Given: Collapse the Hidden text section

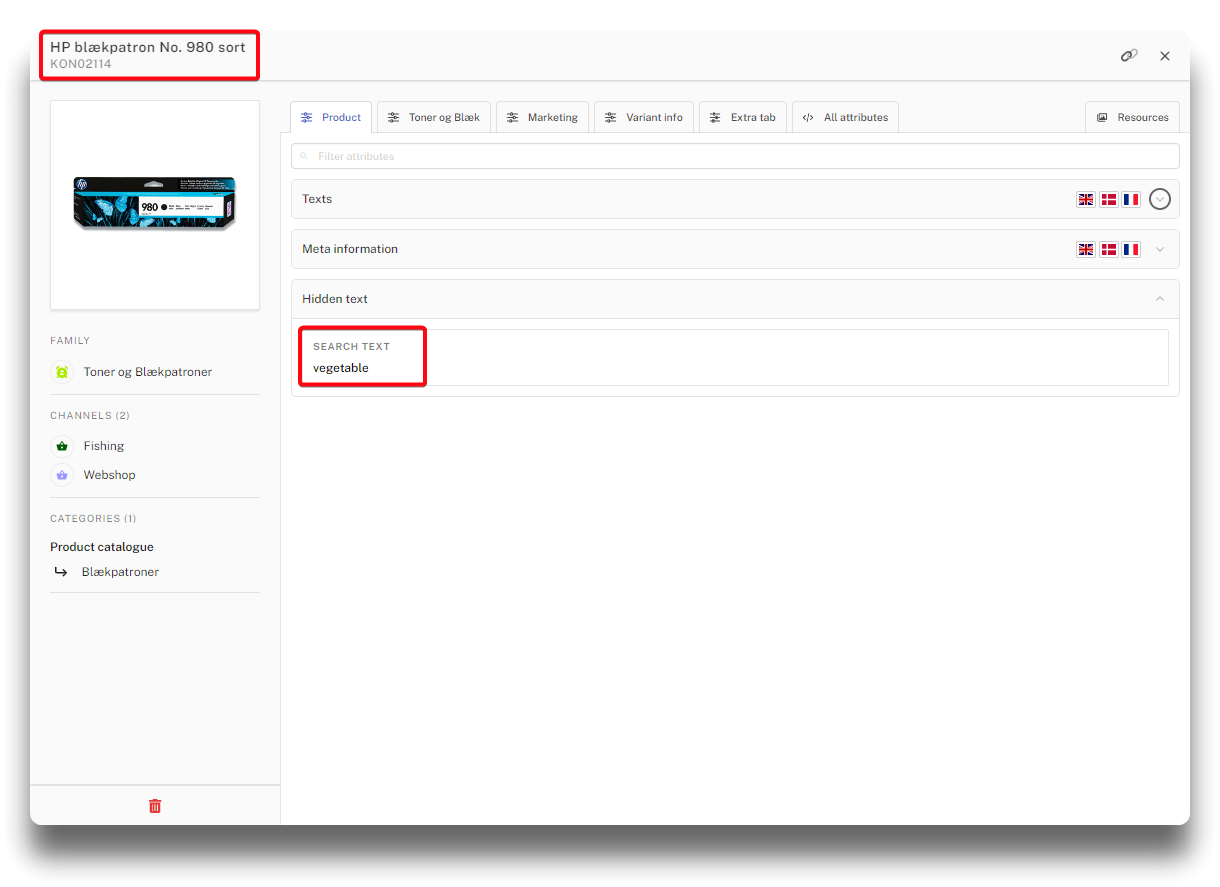Looking at the screenshot, I should (1159, 299).
